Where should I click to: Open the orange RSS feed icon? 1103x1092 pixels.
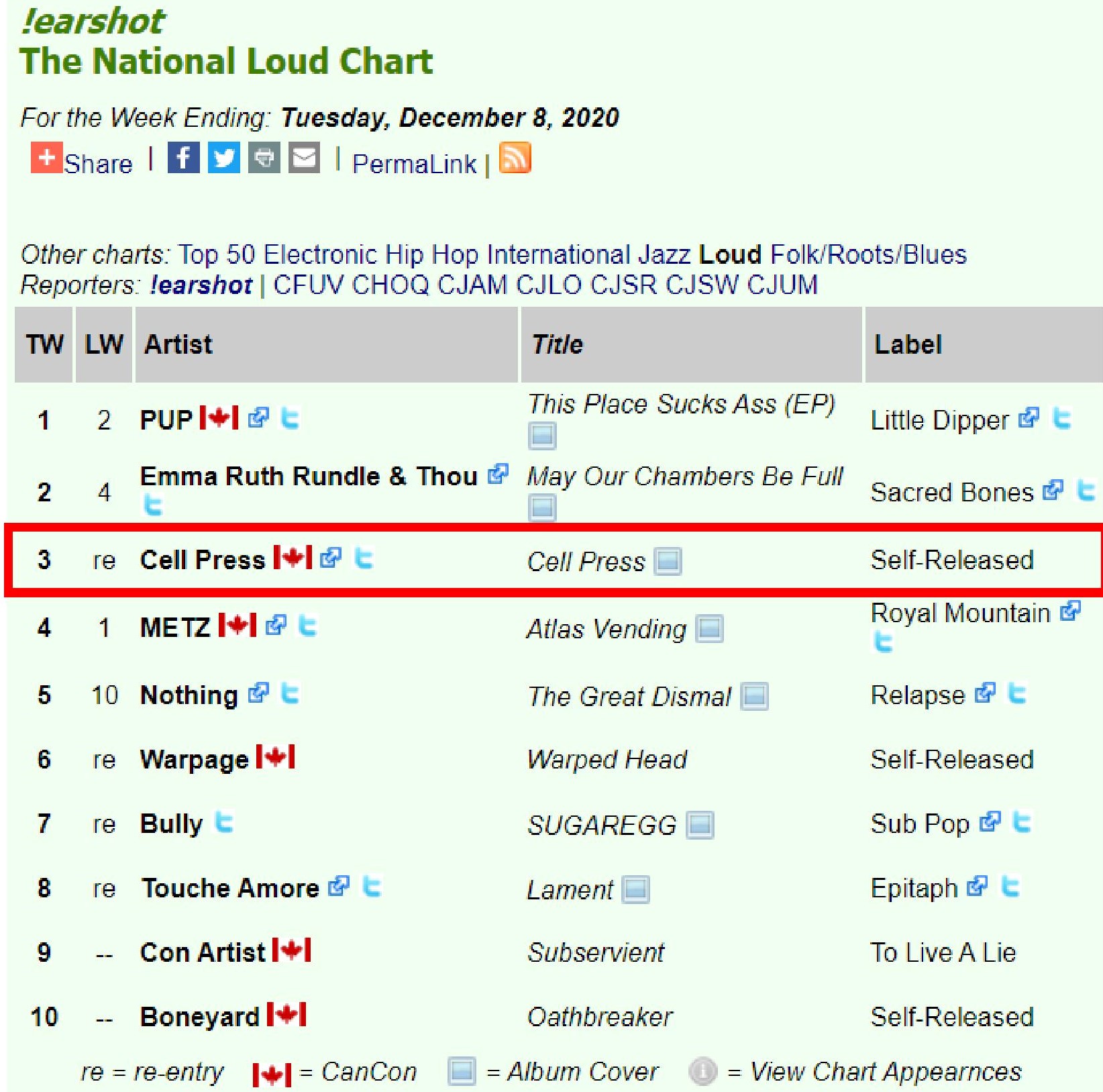pos(515,158)
